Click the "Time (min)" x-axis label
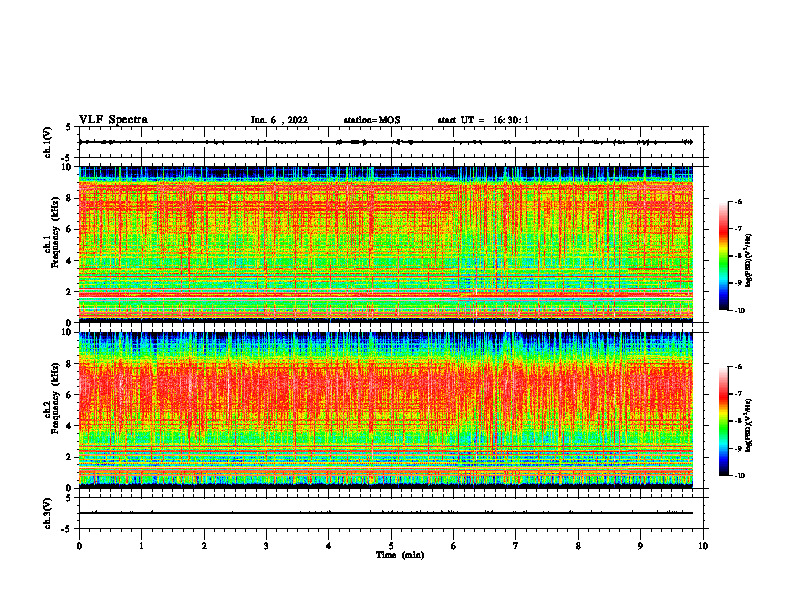Image resolution: width=792 pixels, height=612 pixels. (x=400, y=555)
